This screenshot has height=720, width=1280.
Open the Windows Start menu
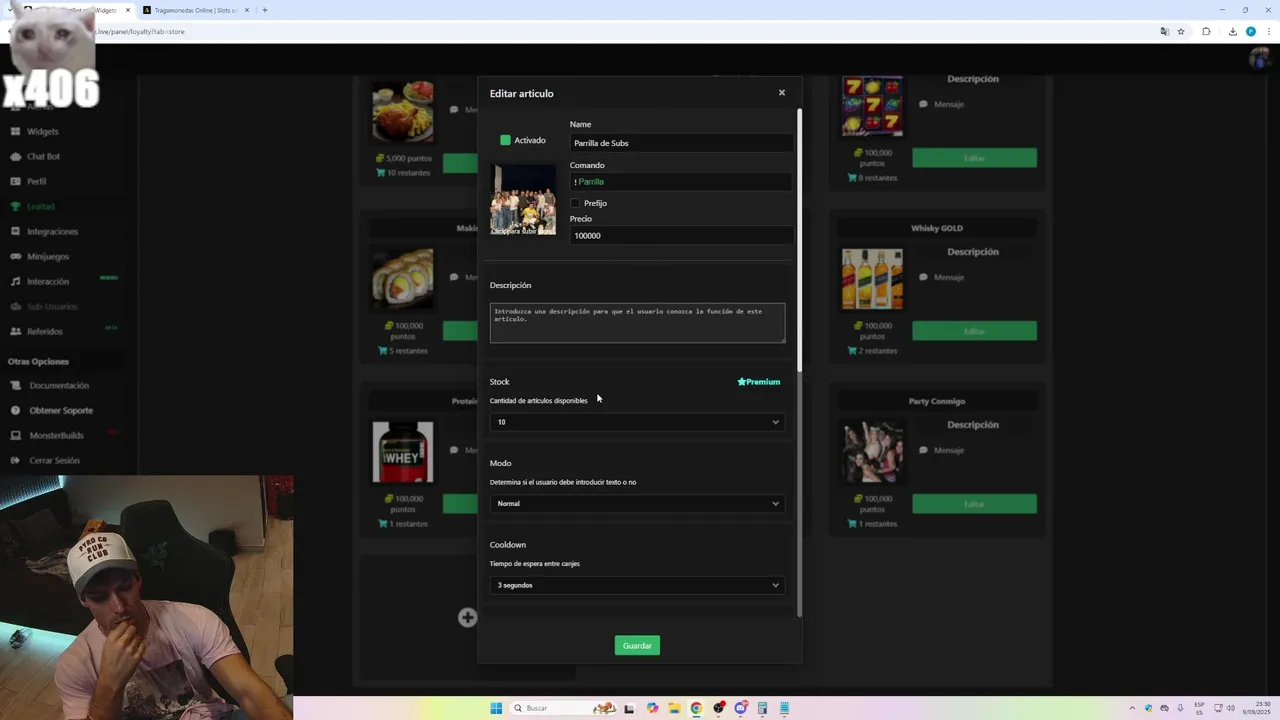[x=496, y=708]
